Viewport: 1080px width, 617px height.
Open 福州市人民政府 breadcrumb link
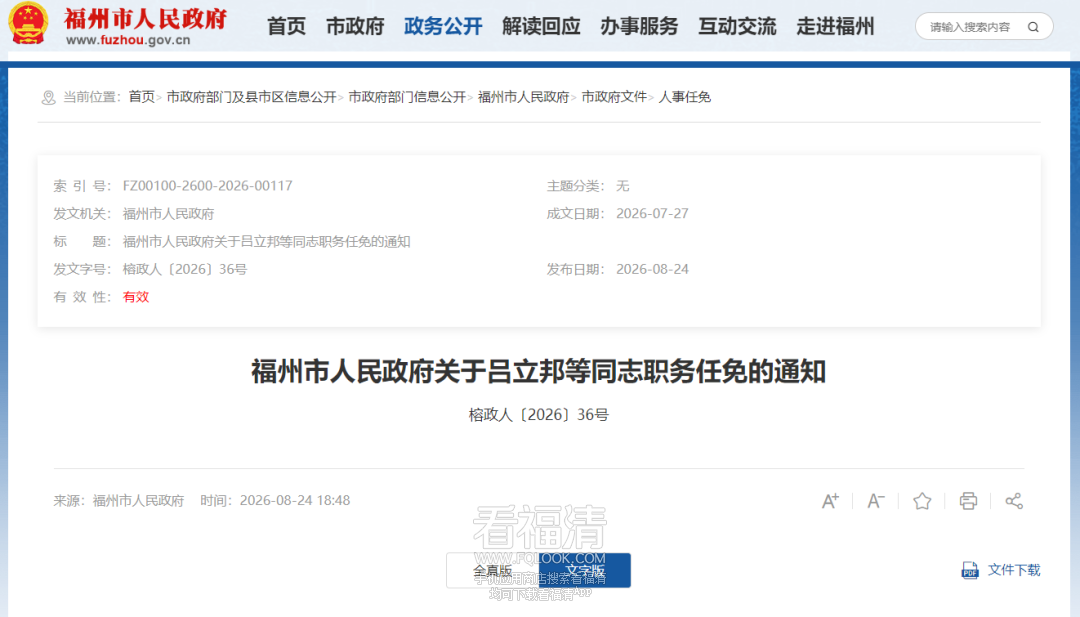pyautogui.click(x=523, y=97)
